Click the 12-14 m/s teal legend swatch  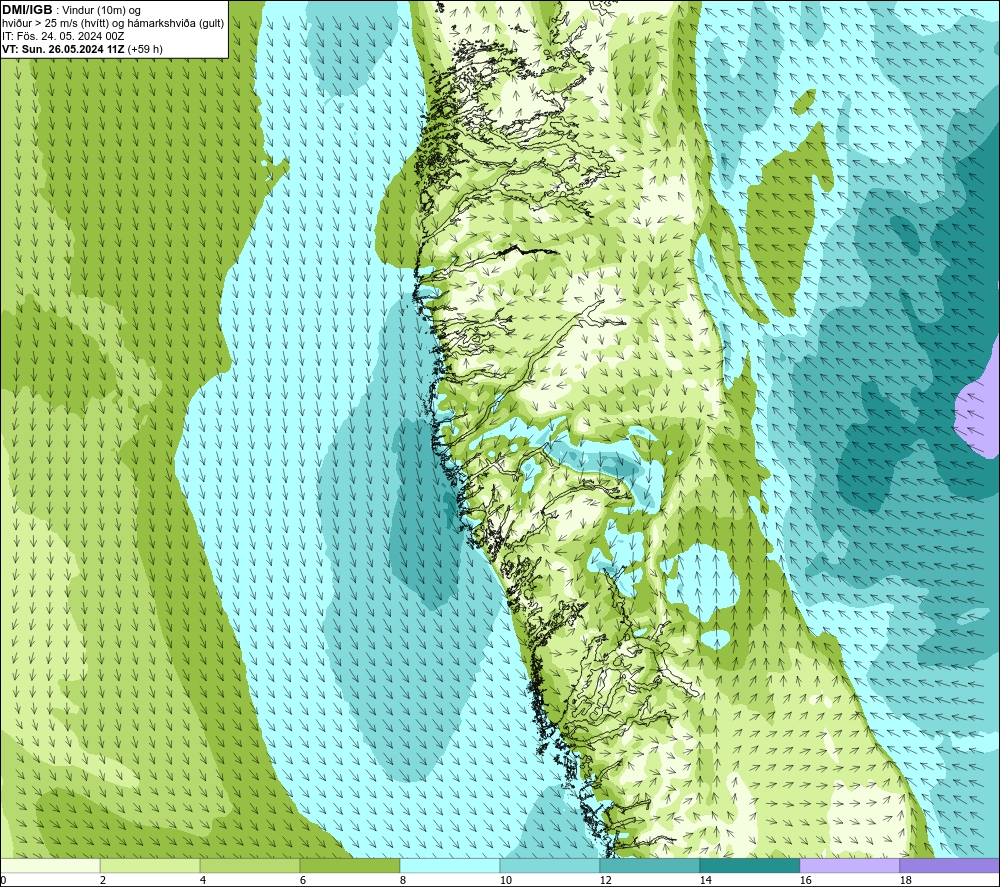pos(649,865)
